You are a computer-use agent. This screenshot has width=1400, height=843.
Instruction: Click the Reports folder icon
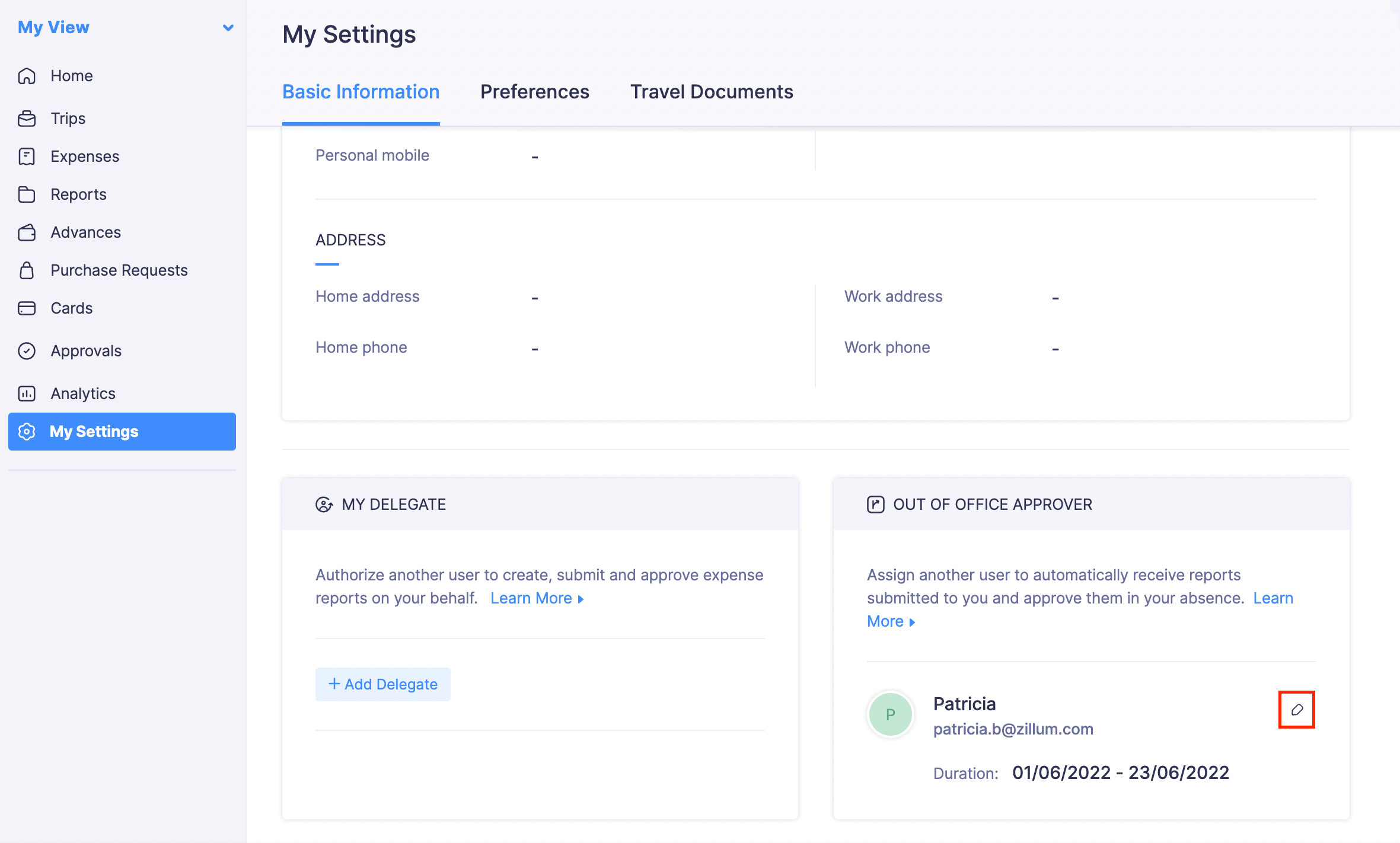click(27, 194)
